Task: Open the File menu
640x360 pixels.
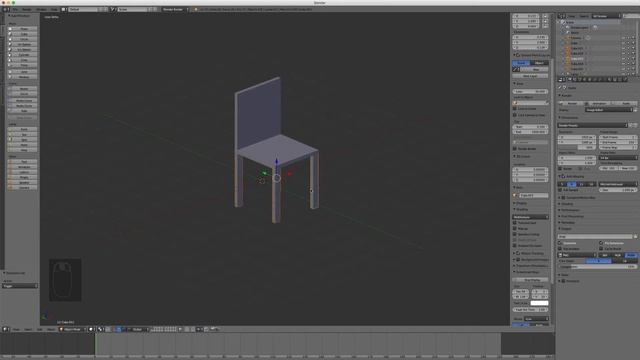Action: point(16,9)
